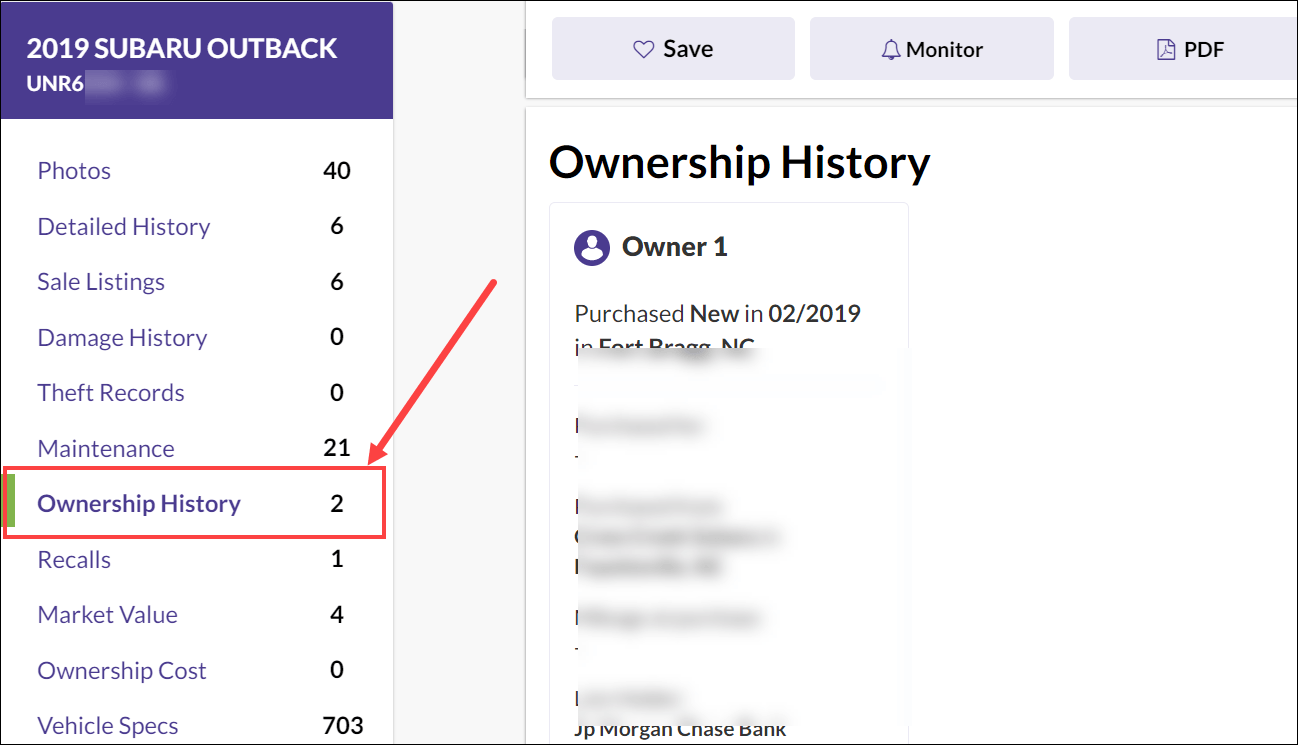The image size is (1298, 745).
Task: Click the heart icon on the Save button
Action: pyautogui.click(x=642, y=47)
